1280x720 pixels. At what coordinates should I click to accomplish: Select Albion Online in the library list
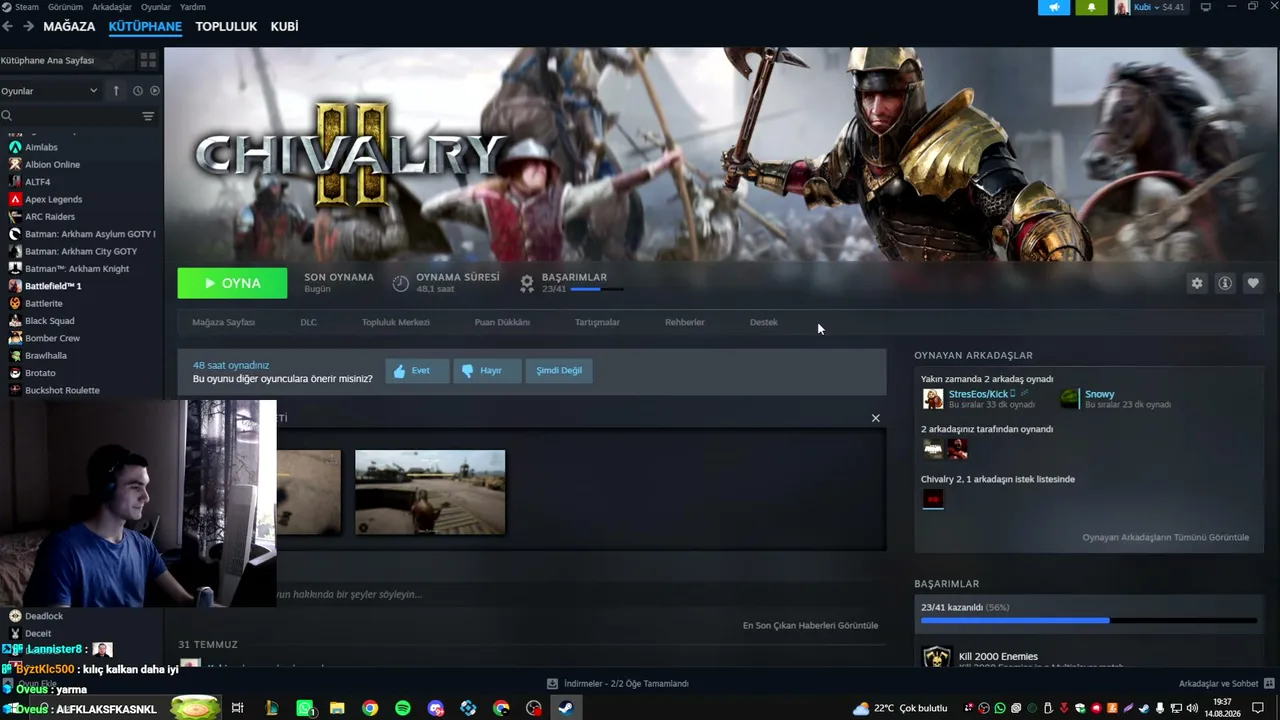point(52,164)
